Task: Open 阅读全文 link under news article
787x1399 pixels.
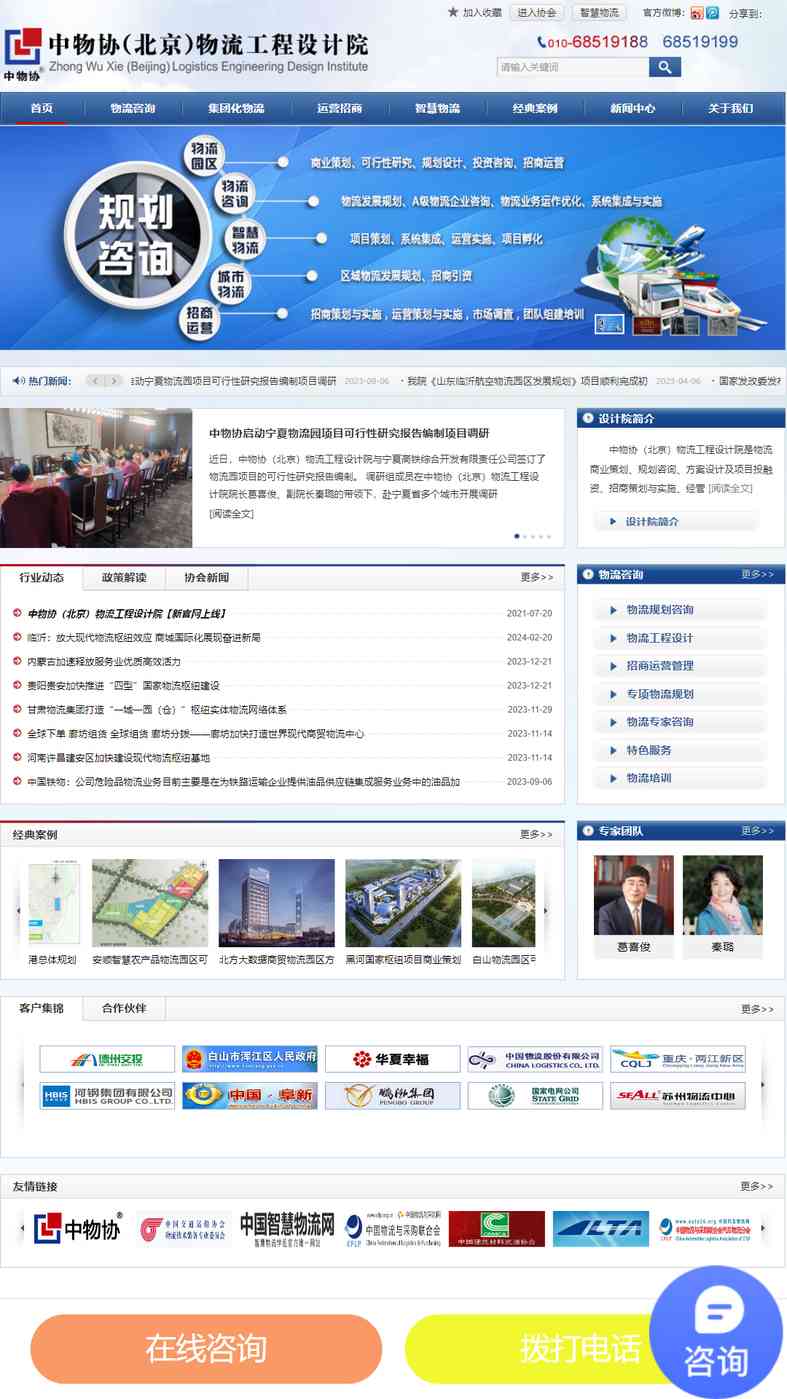Action: click(231, 514)
